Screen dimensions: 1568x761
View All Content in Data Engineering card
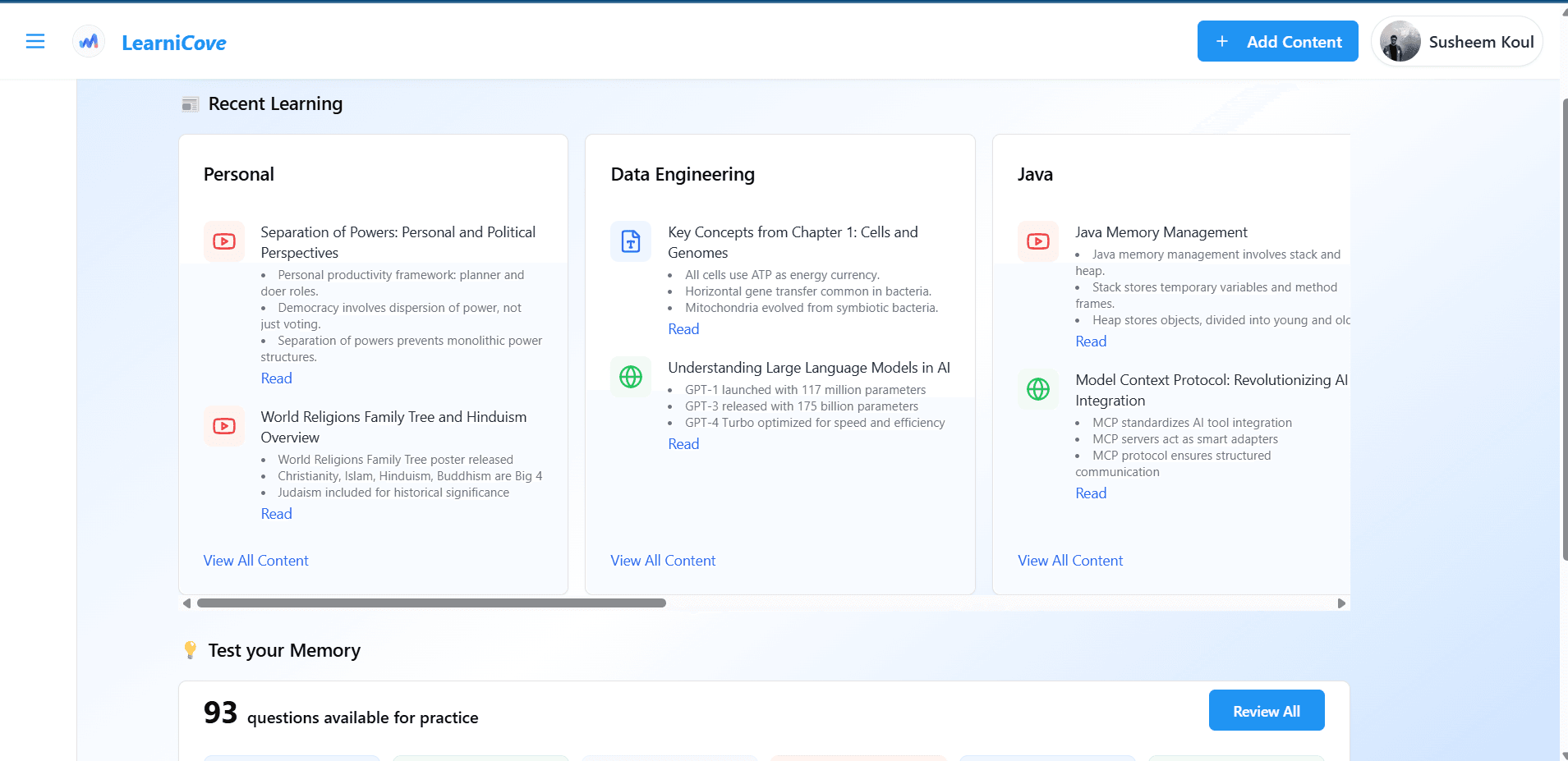pyautogui.click(x=663, y=561)
